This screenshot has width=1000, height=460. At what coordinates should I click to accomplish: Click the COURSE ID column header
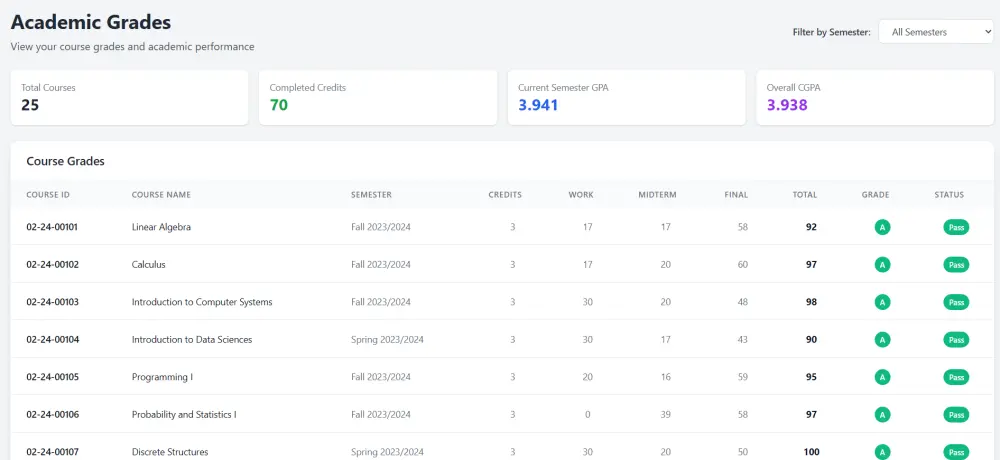click(48, 195)
